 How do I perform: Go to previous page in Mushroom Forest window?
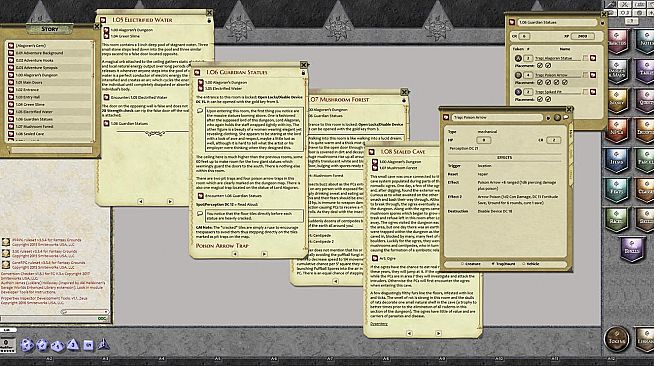pos(335,281)
